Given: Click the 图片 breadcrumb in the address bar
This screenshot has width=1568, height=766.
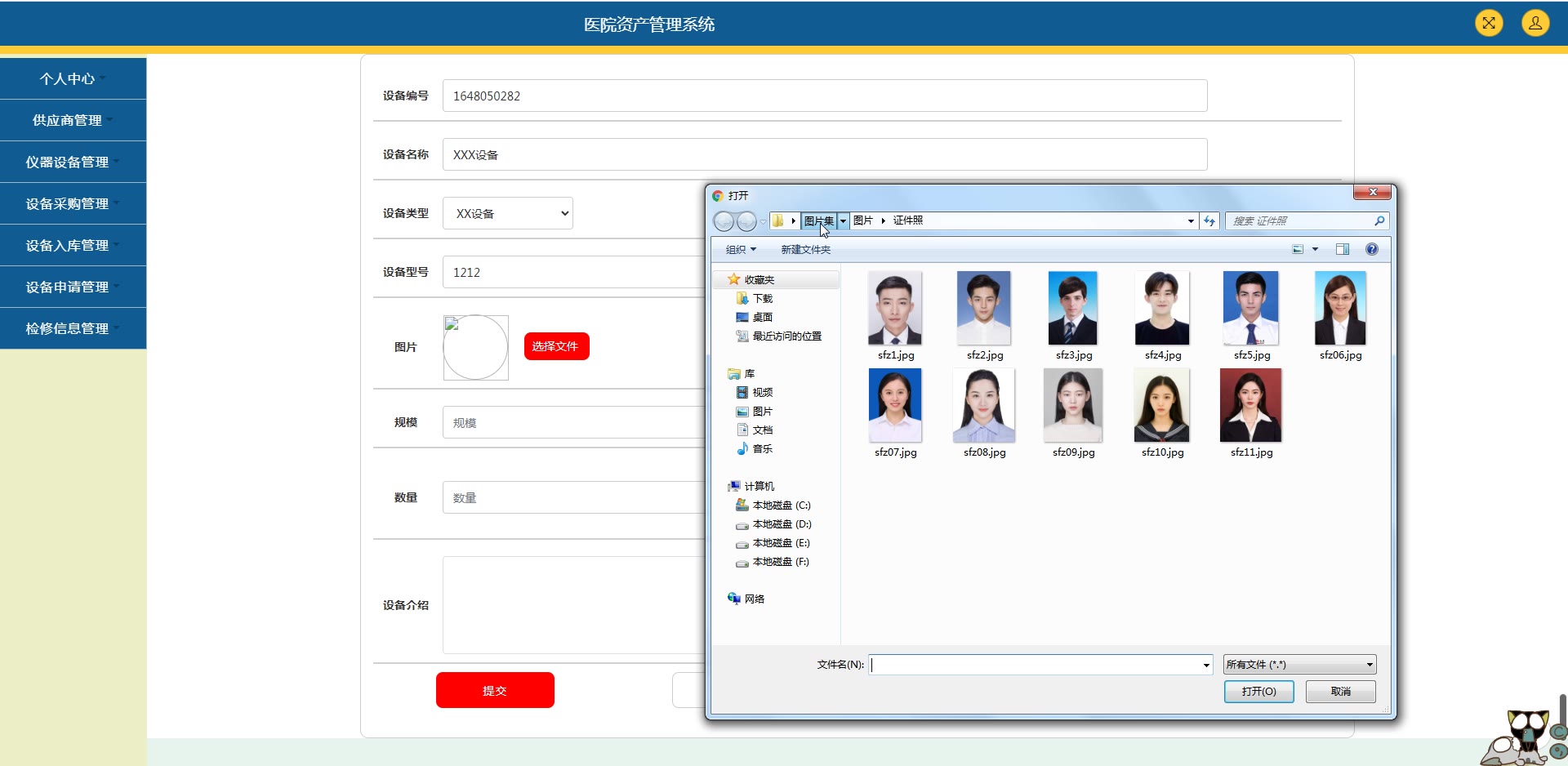Looking at the screenshot, I should coord(862,220).
